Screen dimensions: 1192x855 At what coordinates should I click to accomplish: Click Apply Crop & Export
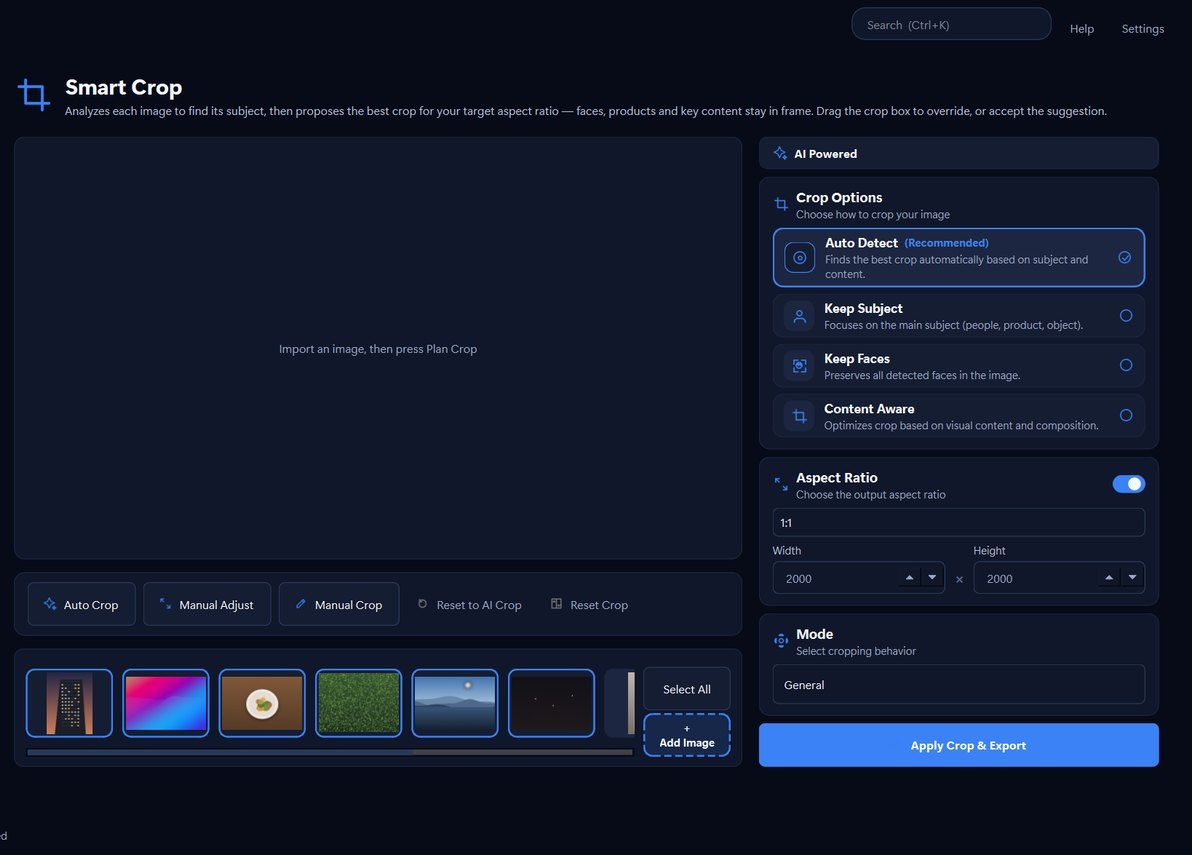click(959, 745)
